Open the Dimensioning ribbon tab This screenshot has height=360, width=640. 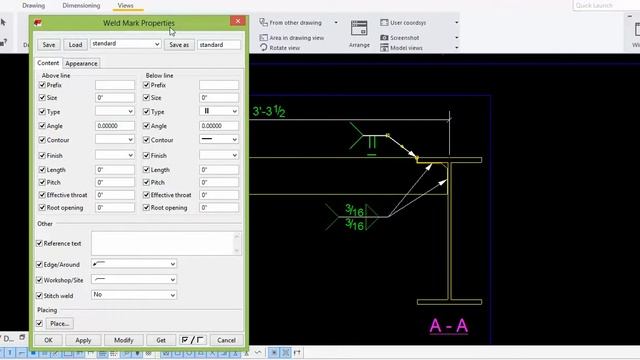(x=81, y=5)
